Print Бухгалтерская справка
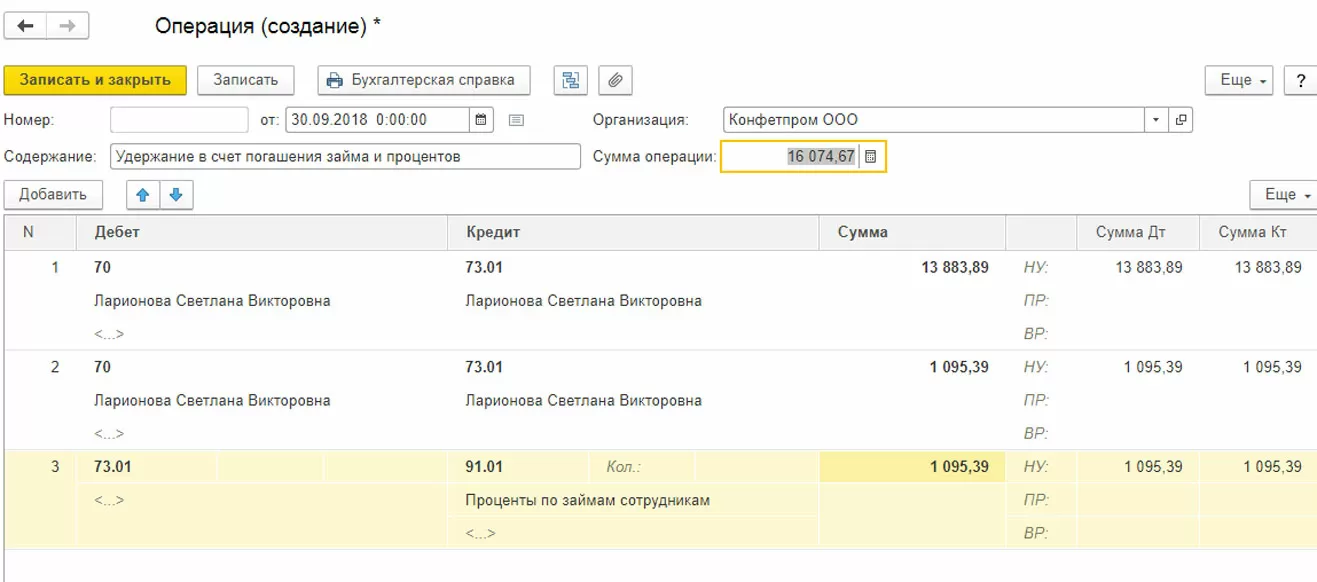 coord(423,80)
